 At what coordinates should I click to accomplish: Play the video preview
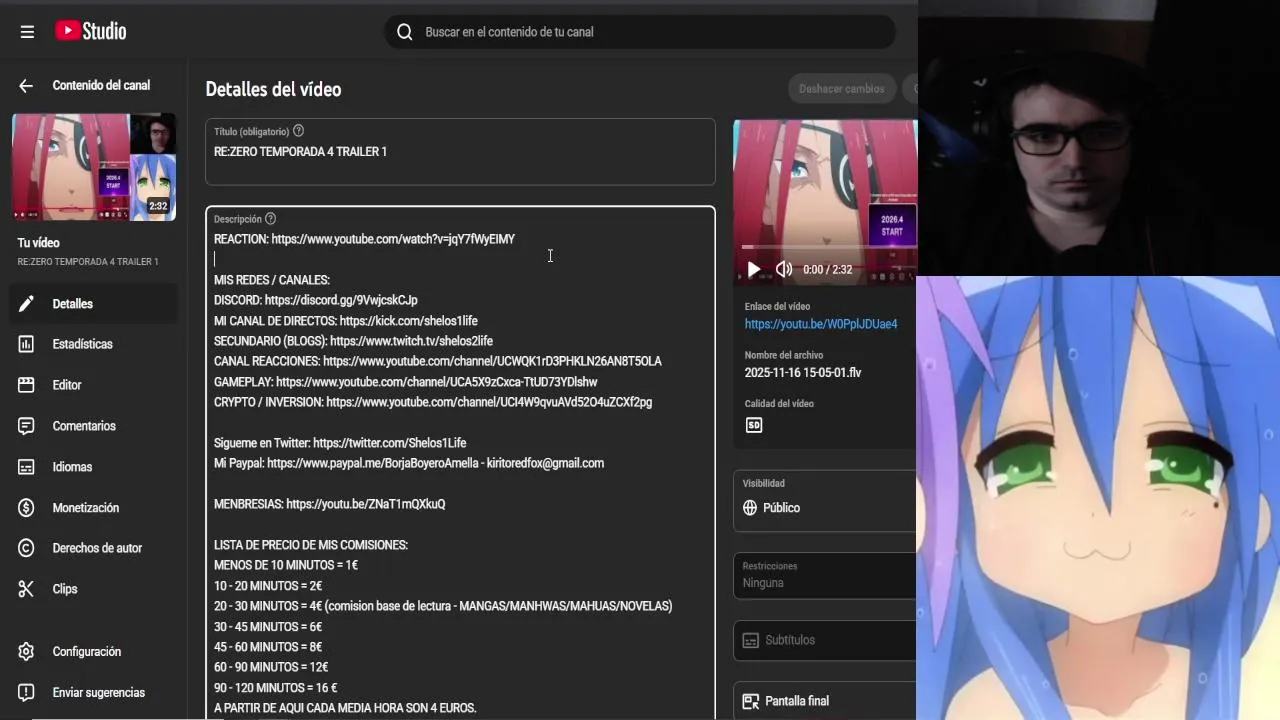(x=754, y=269)
